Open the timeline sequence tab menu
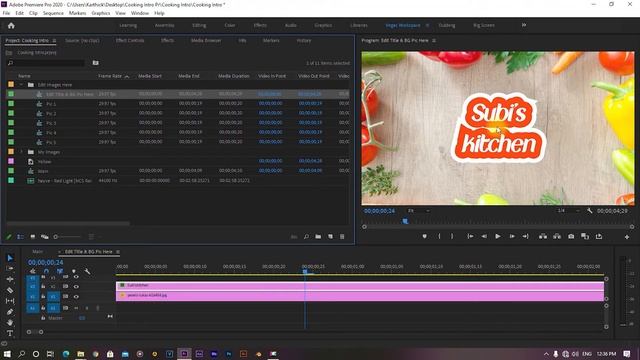This screenshot has width=640, height=360. 118,252
